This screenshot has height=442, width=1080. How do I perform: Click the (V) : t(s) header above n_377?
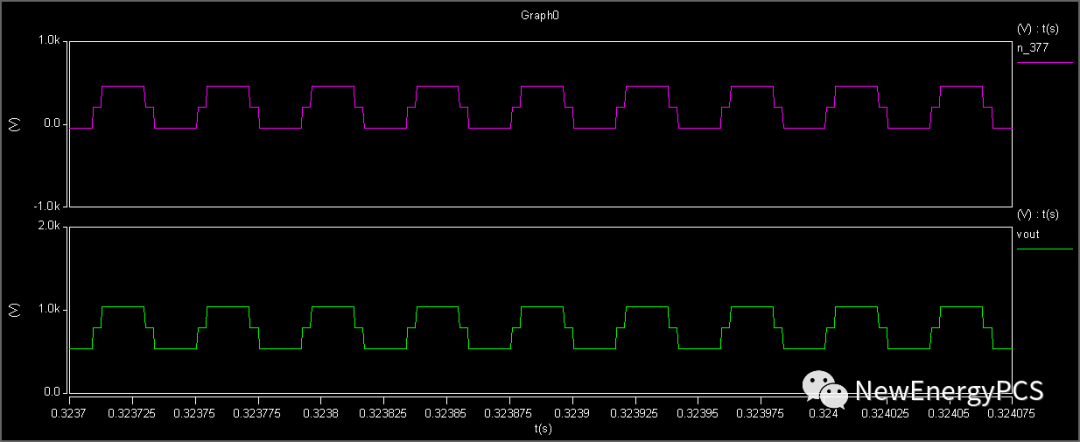click(1038, 30)
